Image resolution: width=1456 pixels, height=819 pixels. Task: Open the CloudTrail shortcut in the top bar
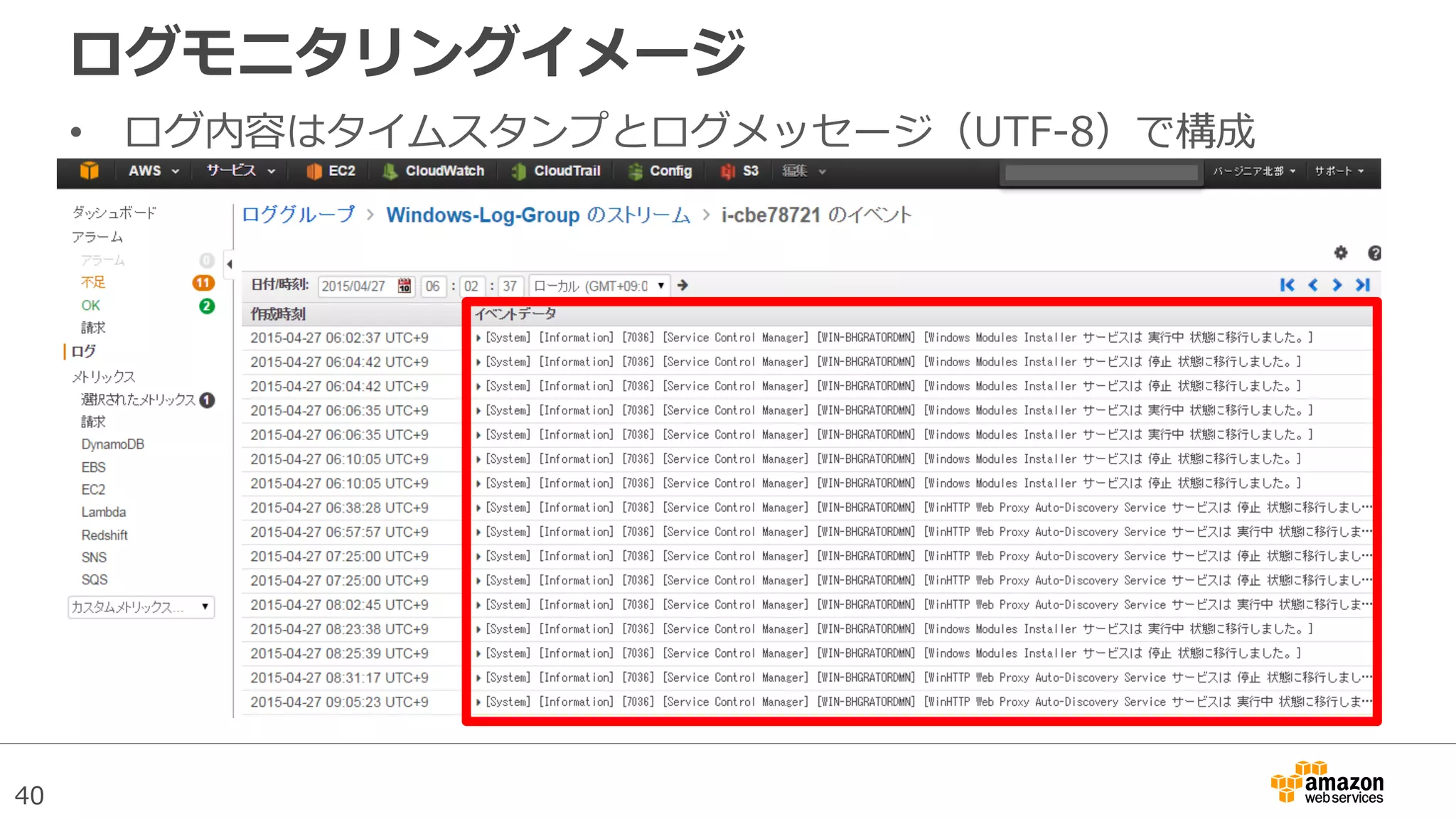556,171
